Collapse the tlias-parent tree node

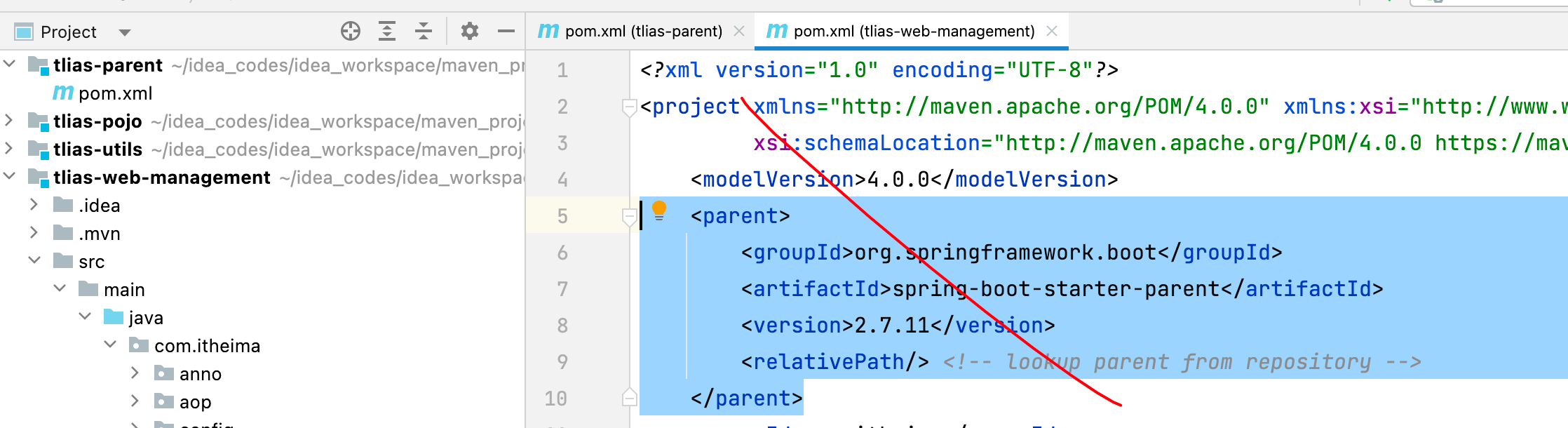9,64
